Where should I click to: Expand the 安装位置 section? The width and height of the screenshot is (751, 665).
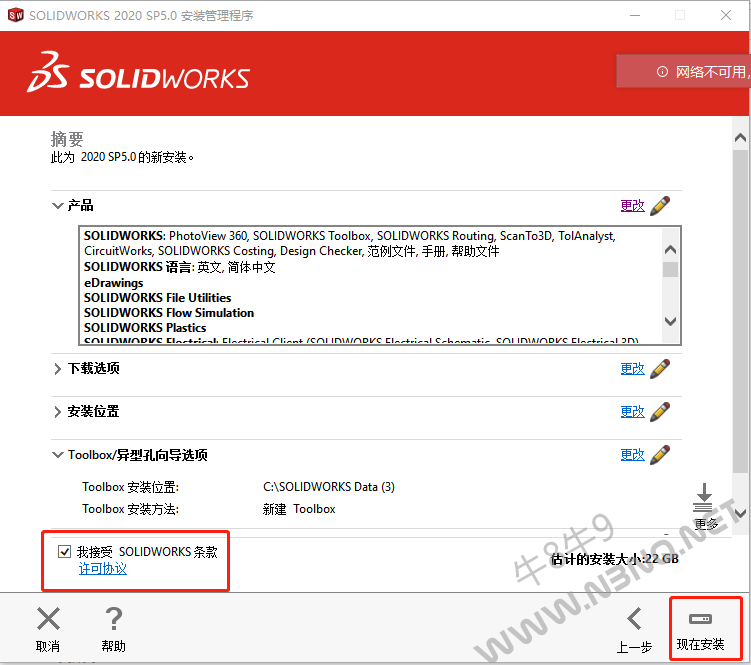click(x=57, y=412)
